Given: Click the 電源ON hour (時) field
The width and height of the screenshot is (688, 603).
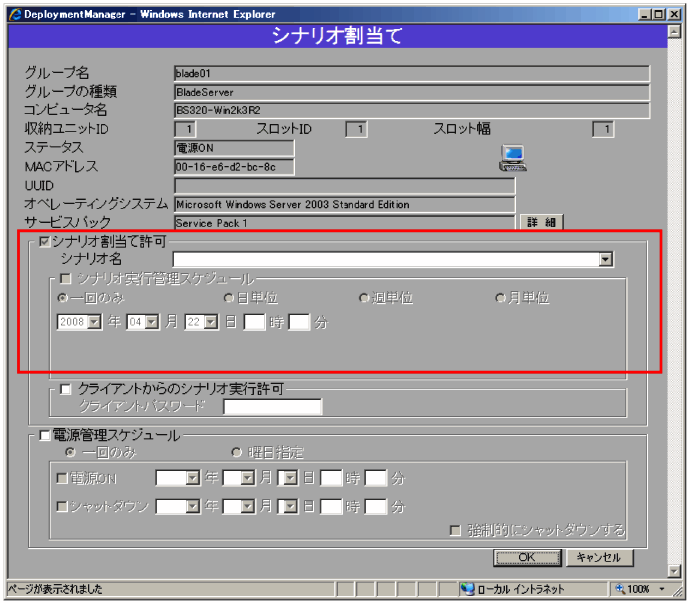Looking at the screenshot, I should 331,478.
